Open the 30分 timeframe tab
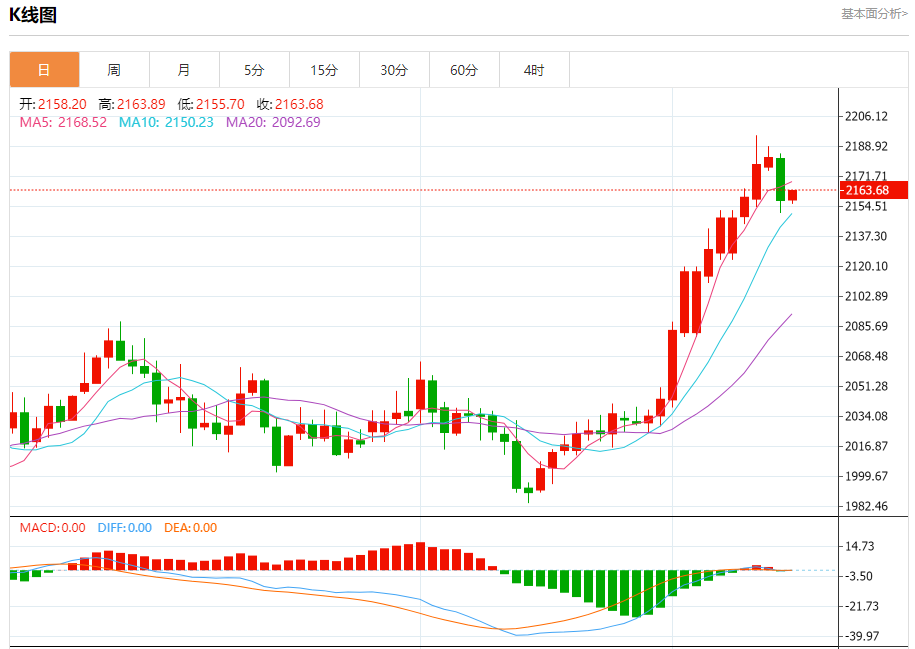The width and height of the screenshot is (915, 649). point(394,70)
